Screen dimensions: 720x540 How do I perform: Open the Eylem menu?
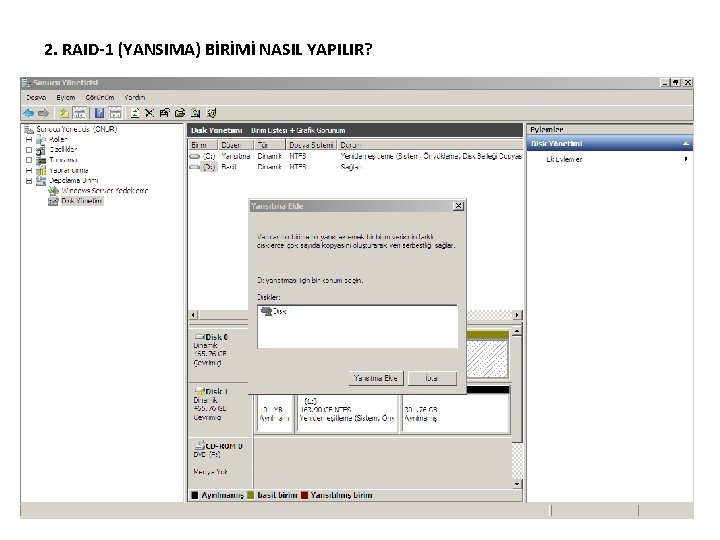click(66, 97)
